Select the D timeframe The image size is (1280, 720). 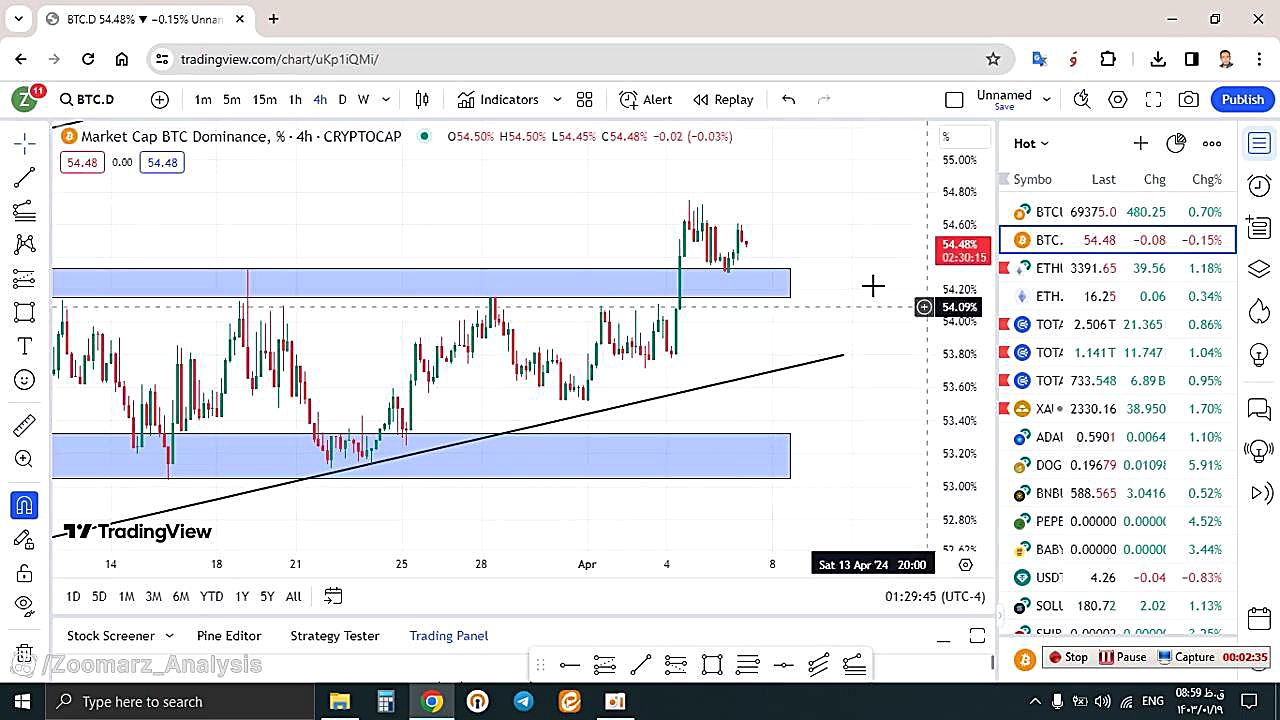coord(342,99)
